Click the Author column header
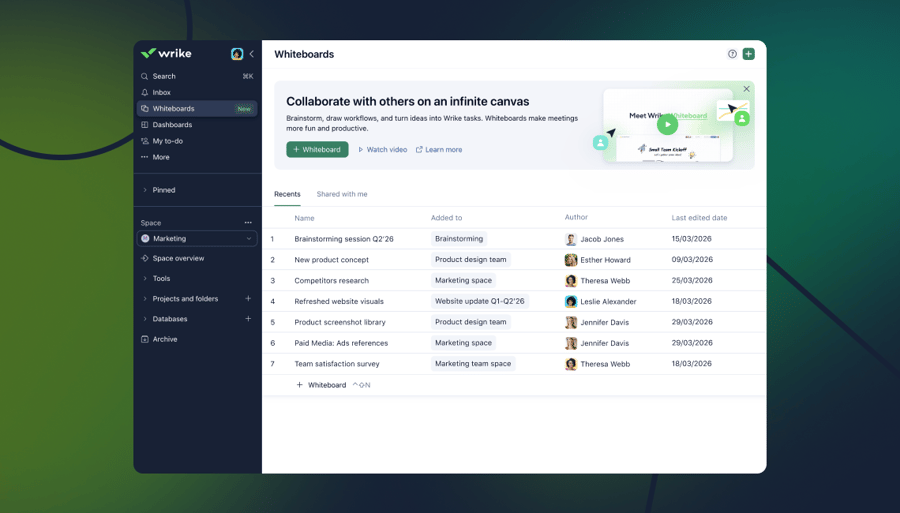 (576, 217)
